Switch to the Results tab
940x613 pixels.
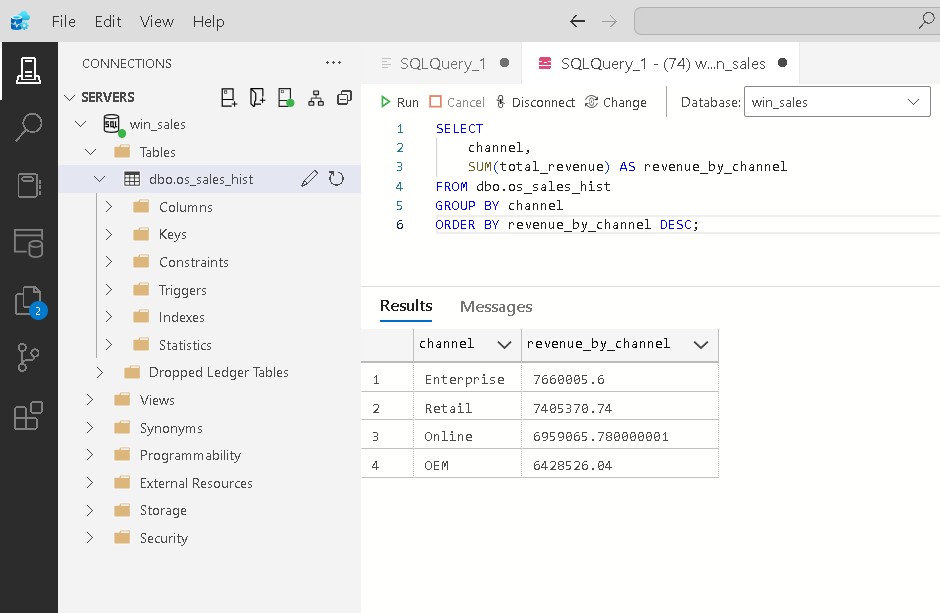[406, 306]
